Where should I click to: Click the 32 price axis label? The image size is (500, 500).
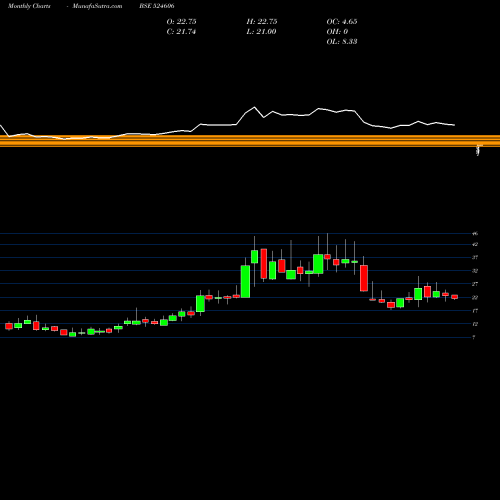pos(475,271)
